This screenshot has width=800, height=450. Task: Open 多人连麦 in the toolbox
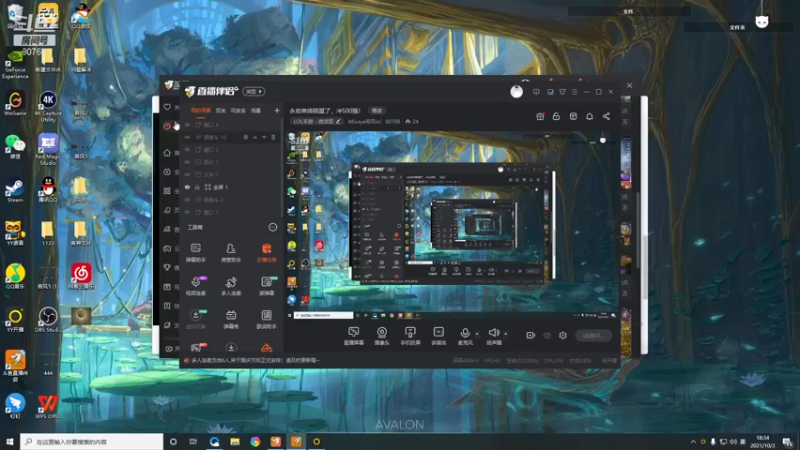pyautogui.click(x=231, y=286)
